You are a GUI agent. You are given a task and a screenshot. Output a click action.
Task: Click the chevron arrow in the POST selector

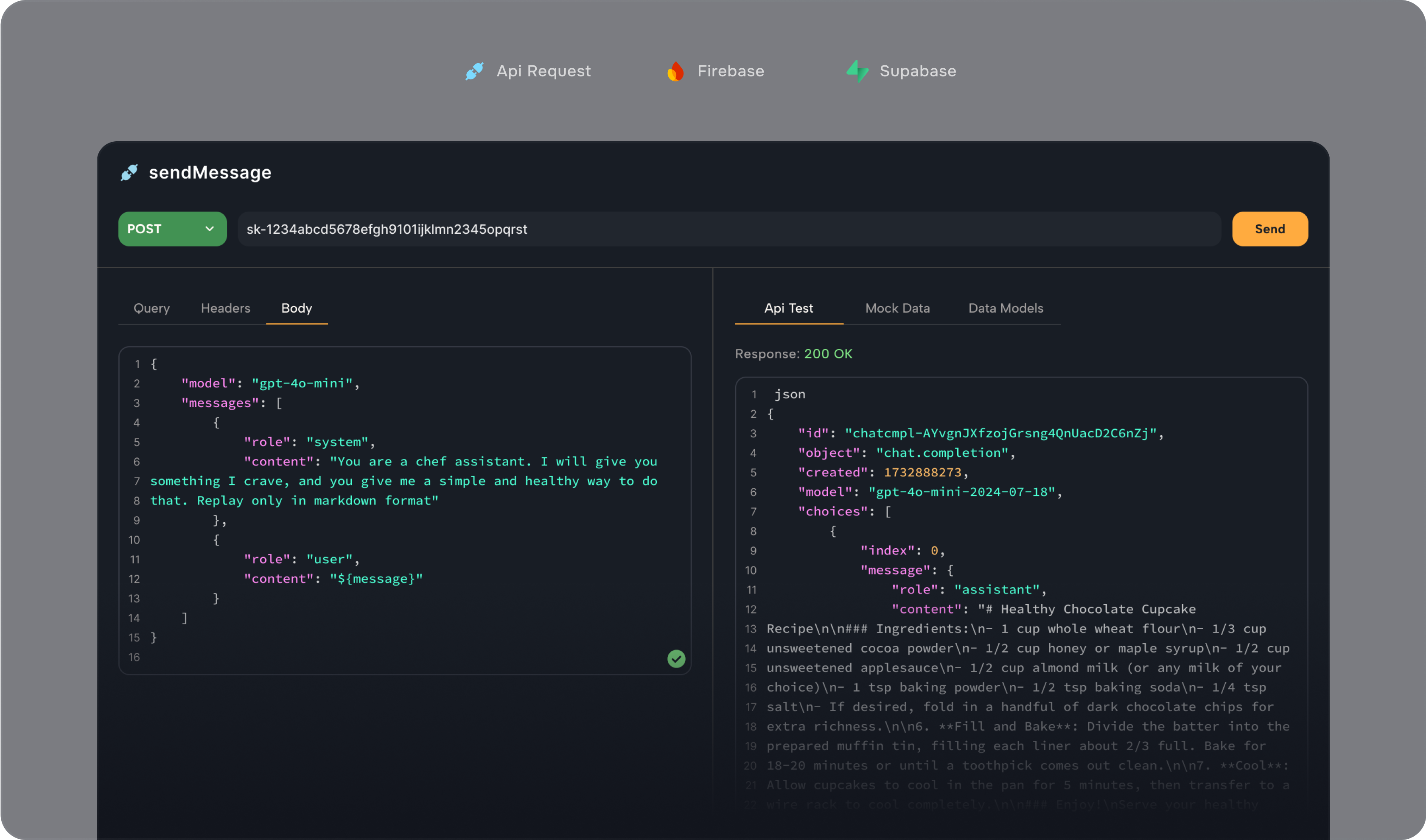click(210, 229)
